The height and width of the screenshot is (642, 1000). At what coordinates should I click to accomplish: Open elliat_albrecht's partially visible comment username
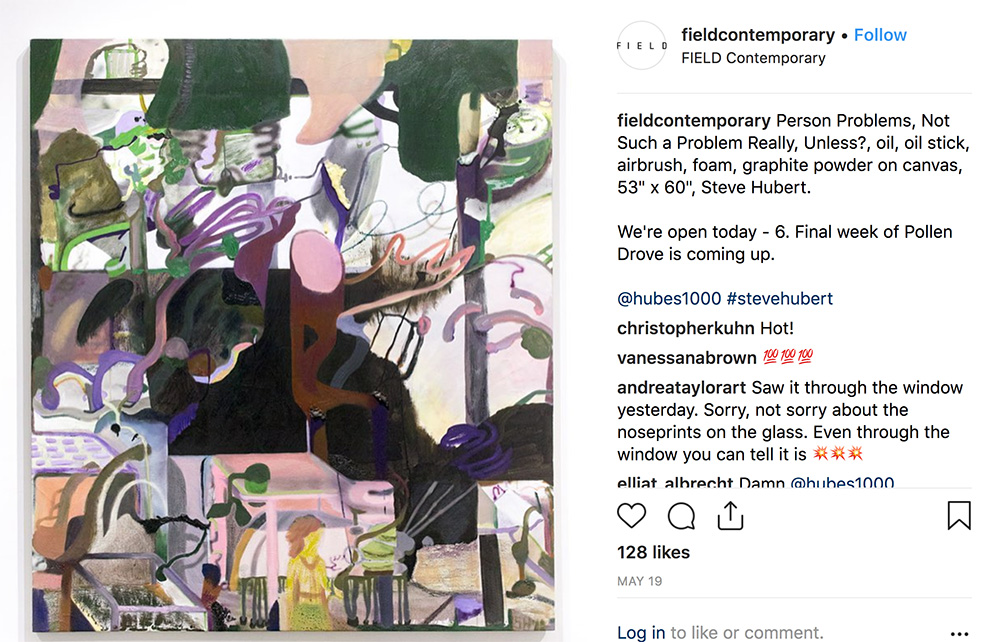[x=675, y=482]
